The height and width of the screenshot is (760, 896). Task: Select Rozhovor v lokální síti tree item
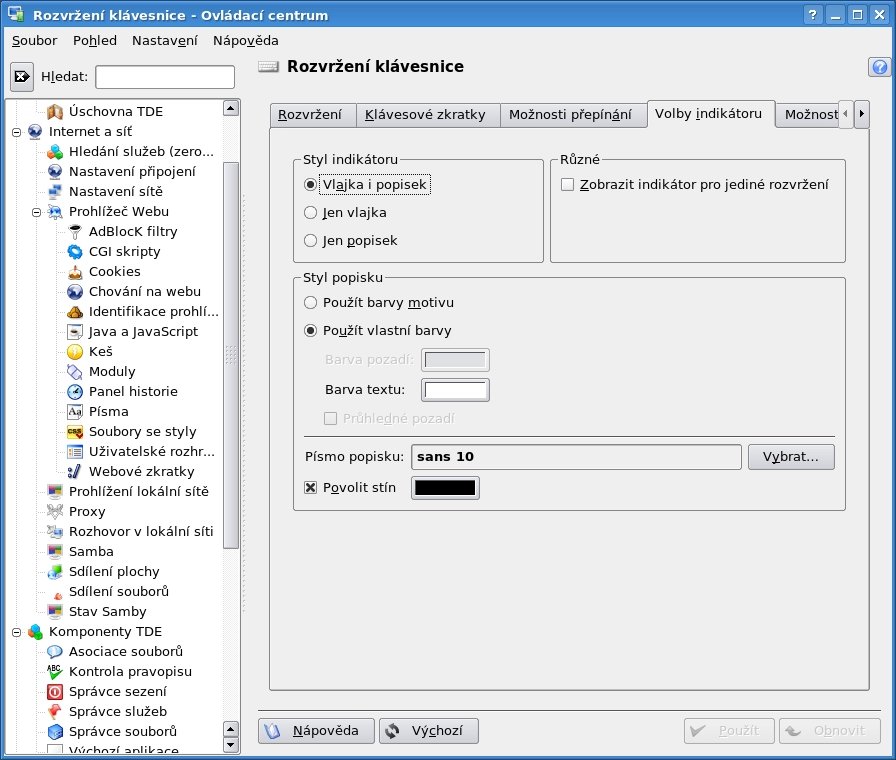pyautogui.click(x=141, y=531)
